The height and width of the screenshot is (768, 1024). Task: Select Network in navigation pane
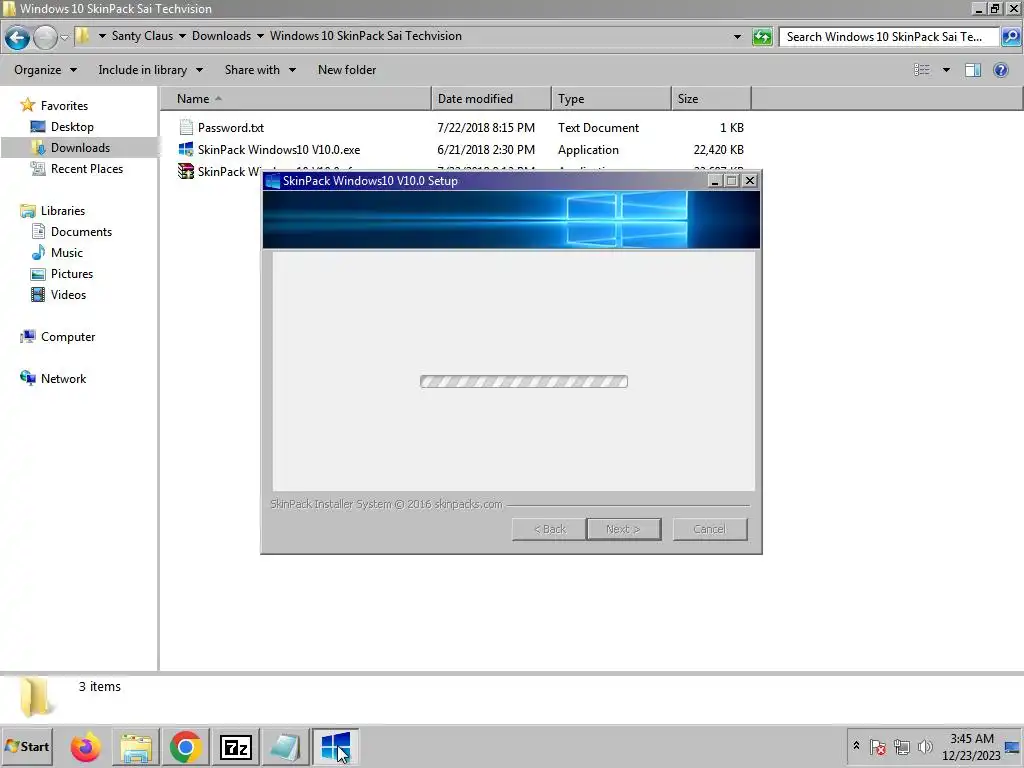point(63,379)
